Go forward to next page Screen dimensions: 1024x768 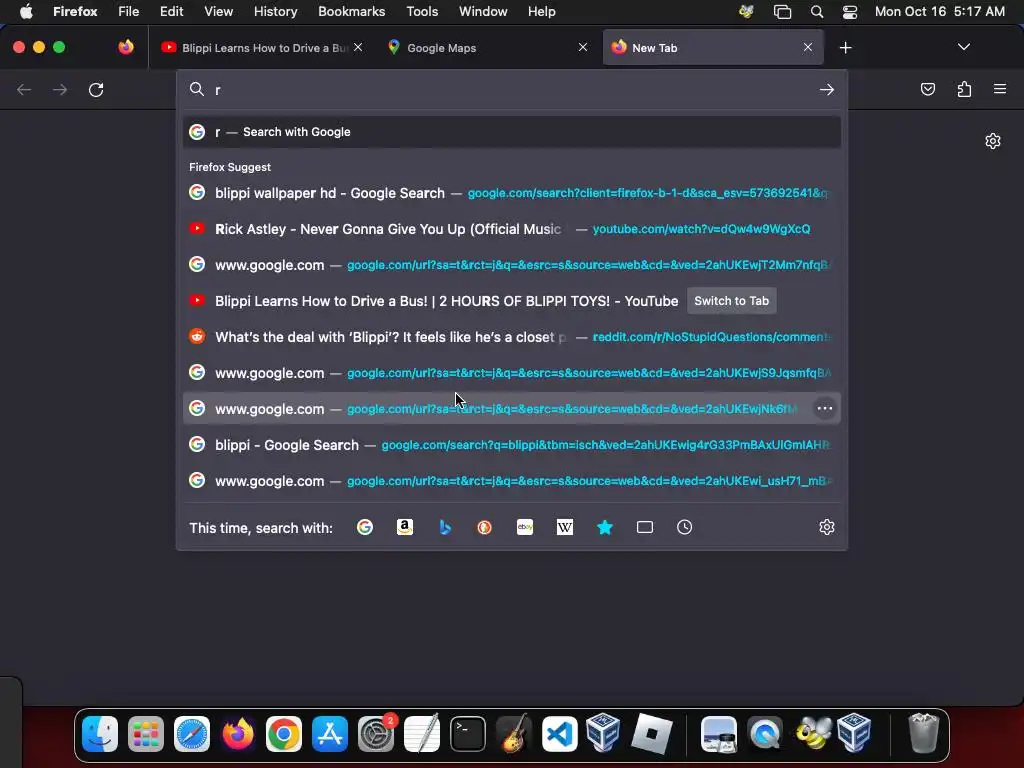click(x=60, y=89)
